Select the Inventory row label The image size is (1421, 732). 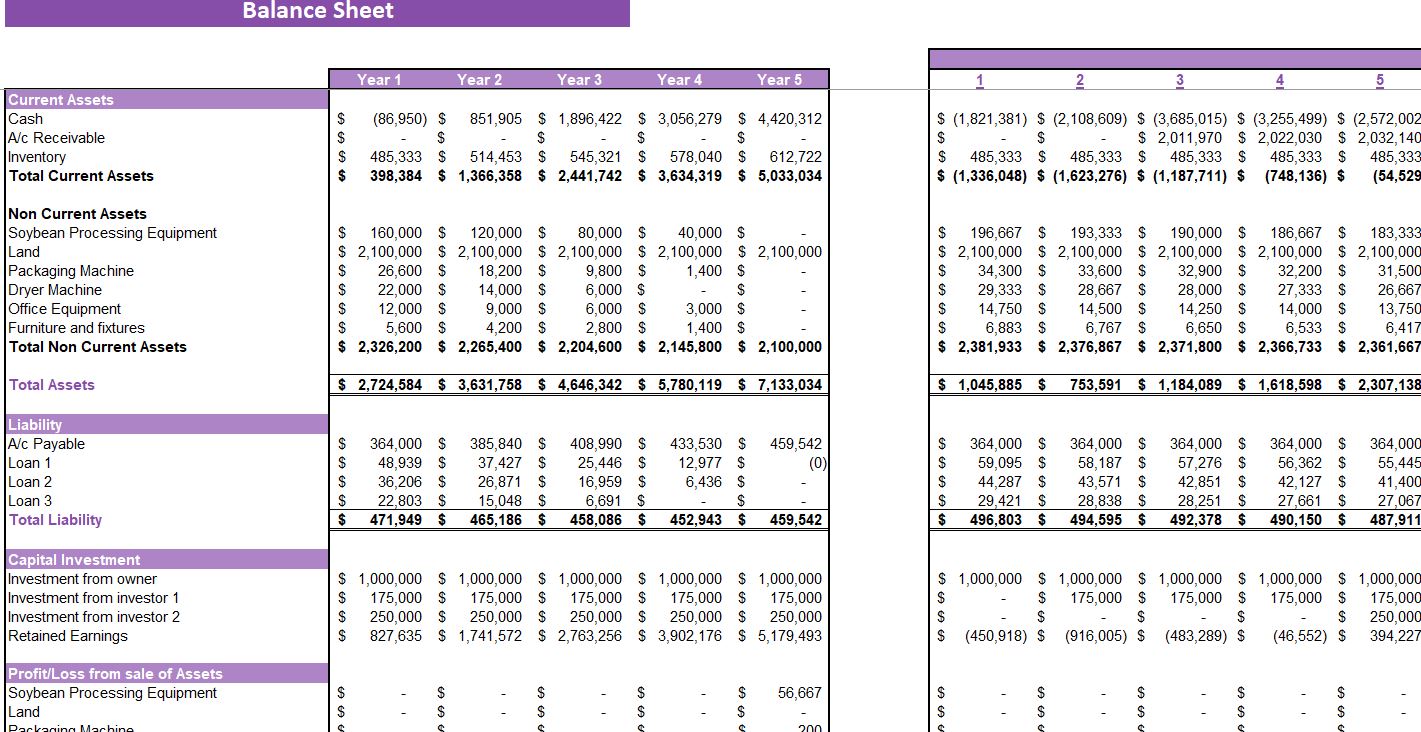click(35, 156)
